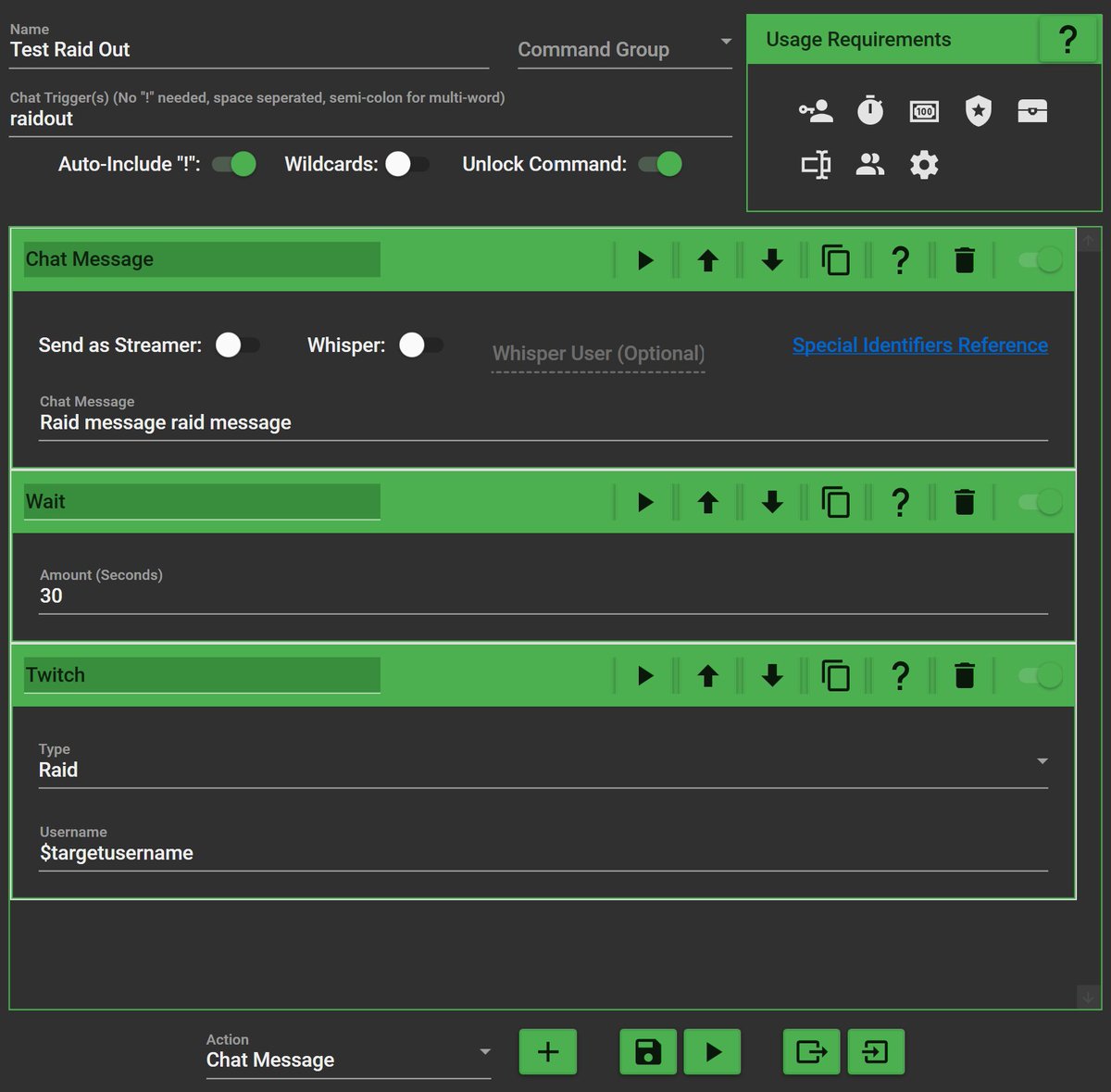This screenshot has height=1092, width=1111.
Task: Open help for the Chat Message action
Action: (900, 260)
